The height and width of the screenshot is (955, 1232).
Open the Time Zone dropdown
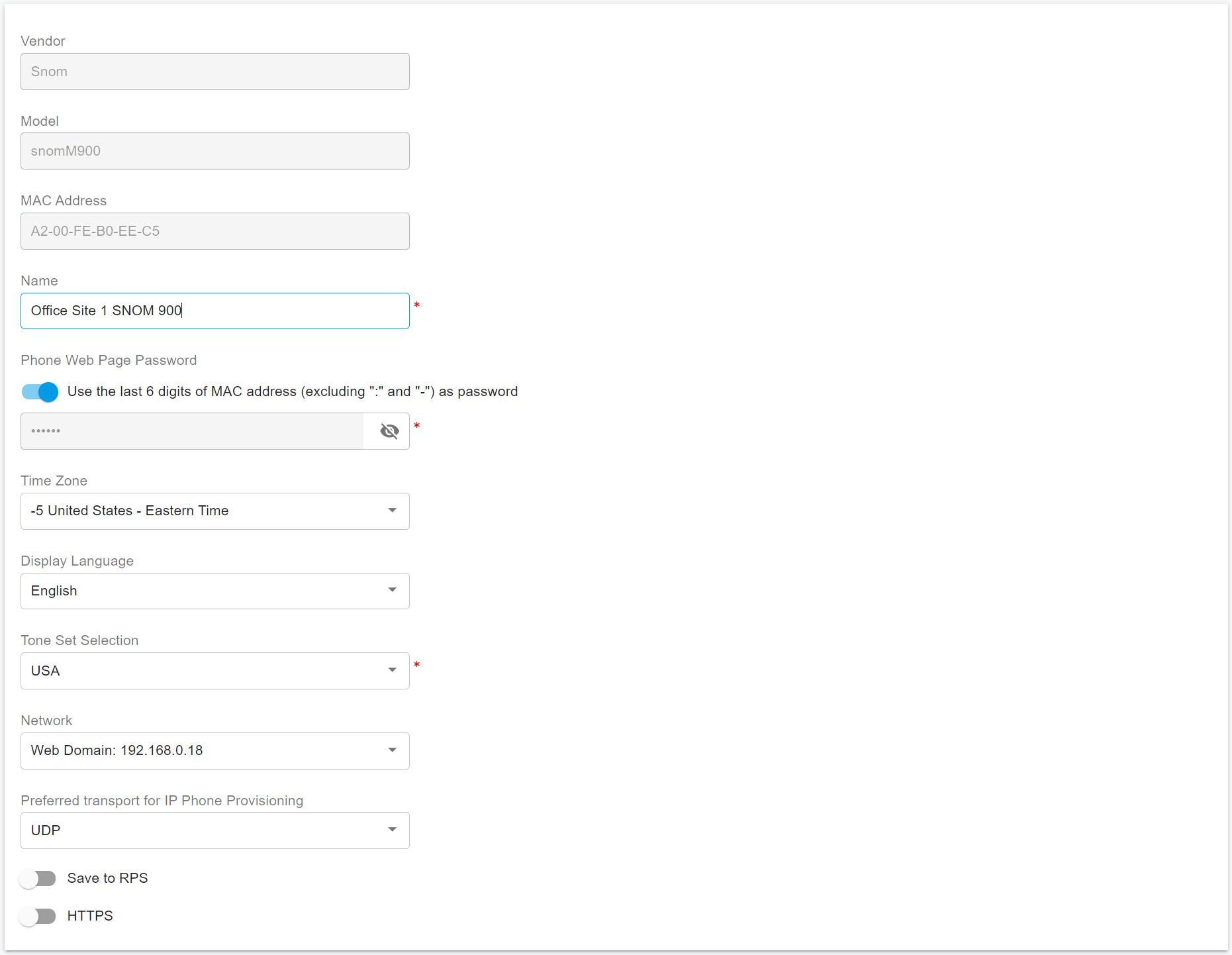pos(214,511)
